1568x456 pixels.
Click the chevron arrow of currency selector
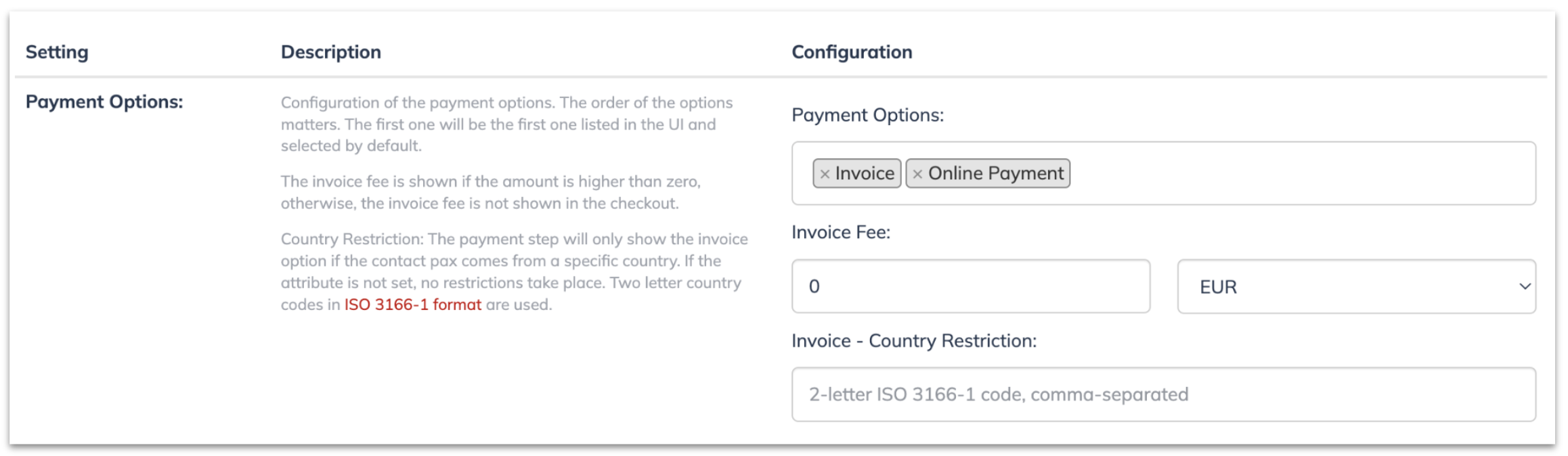pyautogui.click(x=1525, y=286)
